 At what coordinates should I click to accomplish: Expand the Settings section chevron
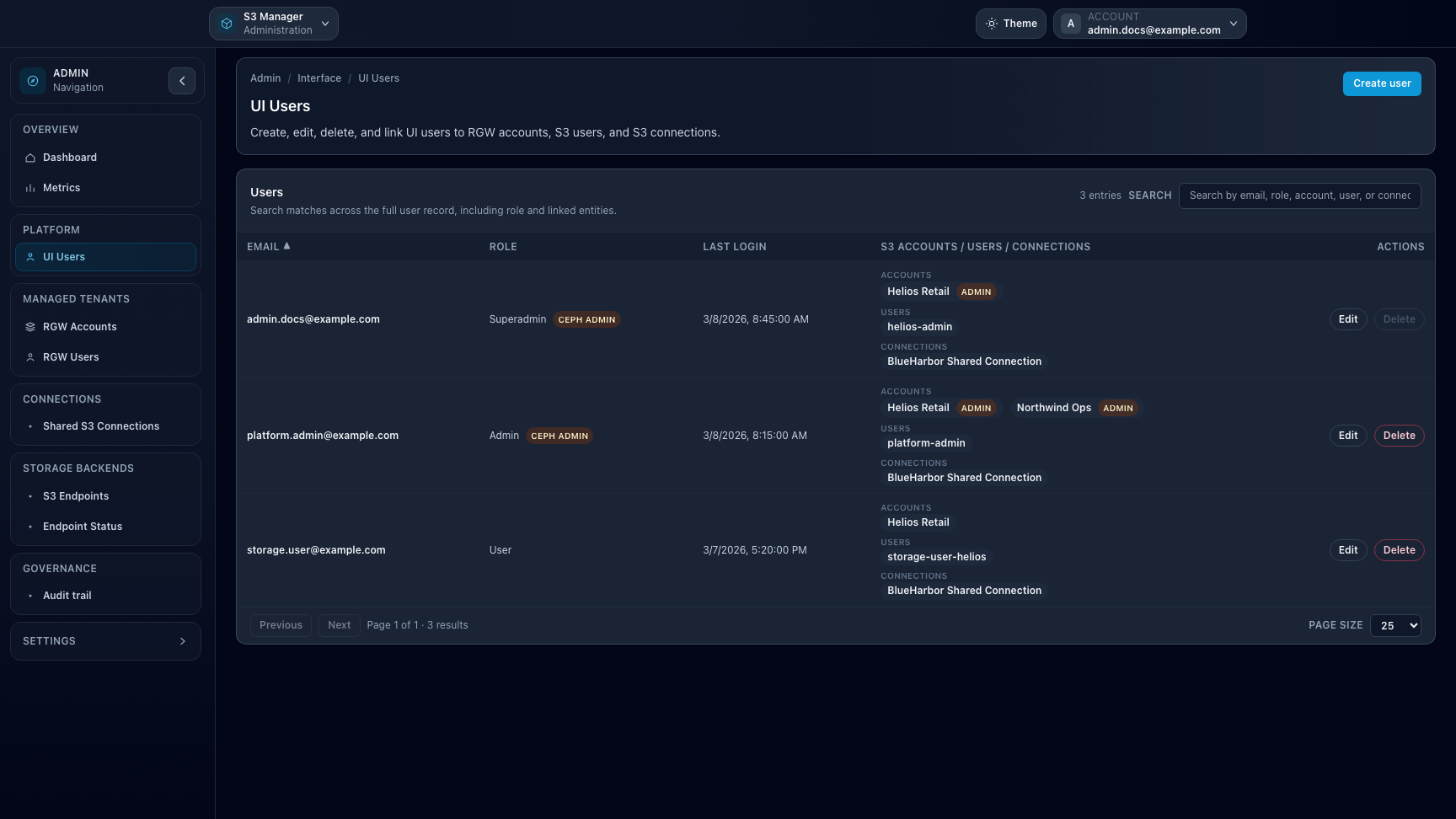click(182, 641)
